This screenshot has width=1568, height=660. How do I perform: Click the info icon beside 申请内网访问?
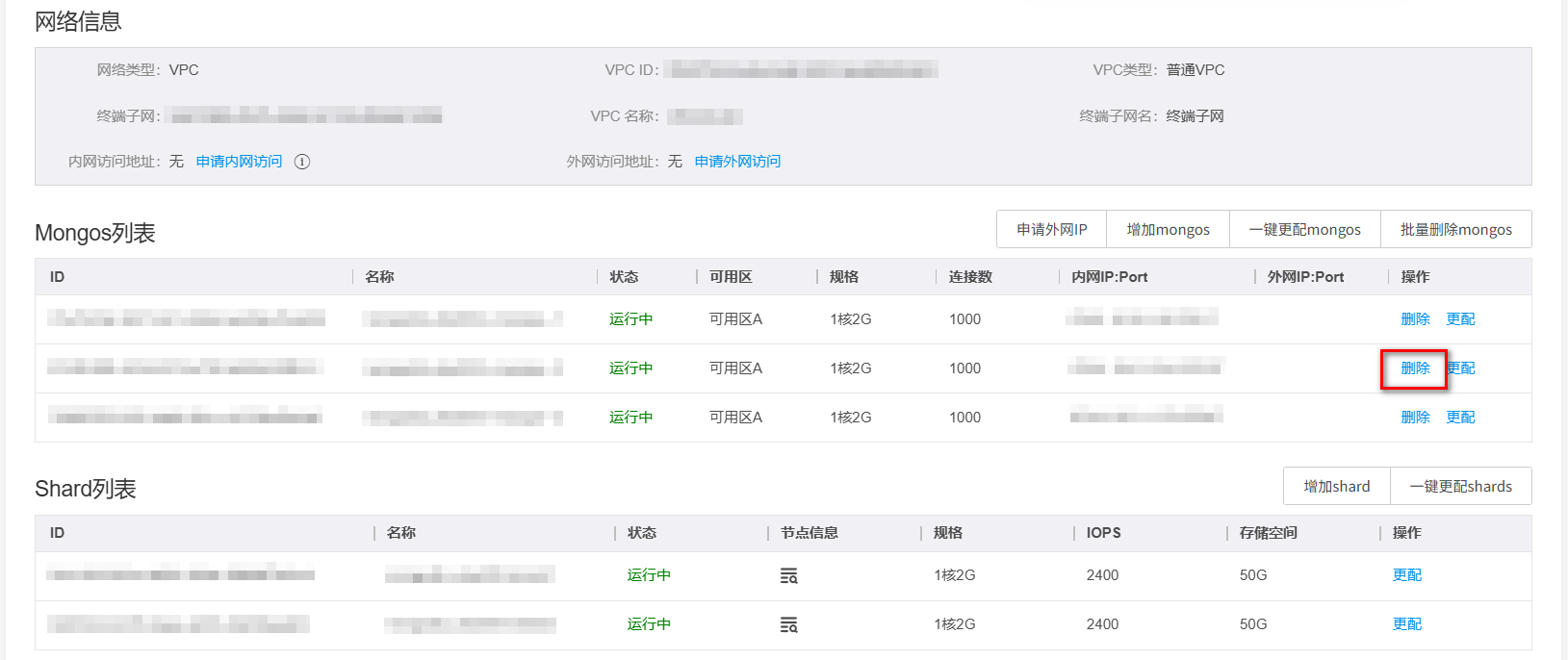click(302, 162)
